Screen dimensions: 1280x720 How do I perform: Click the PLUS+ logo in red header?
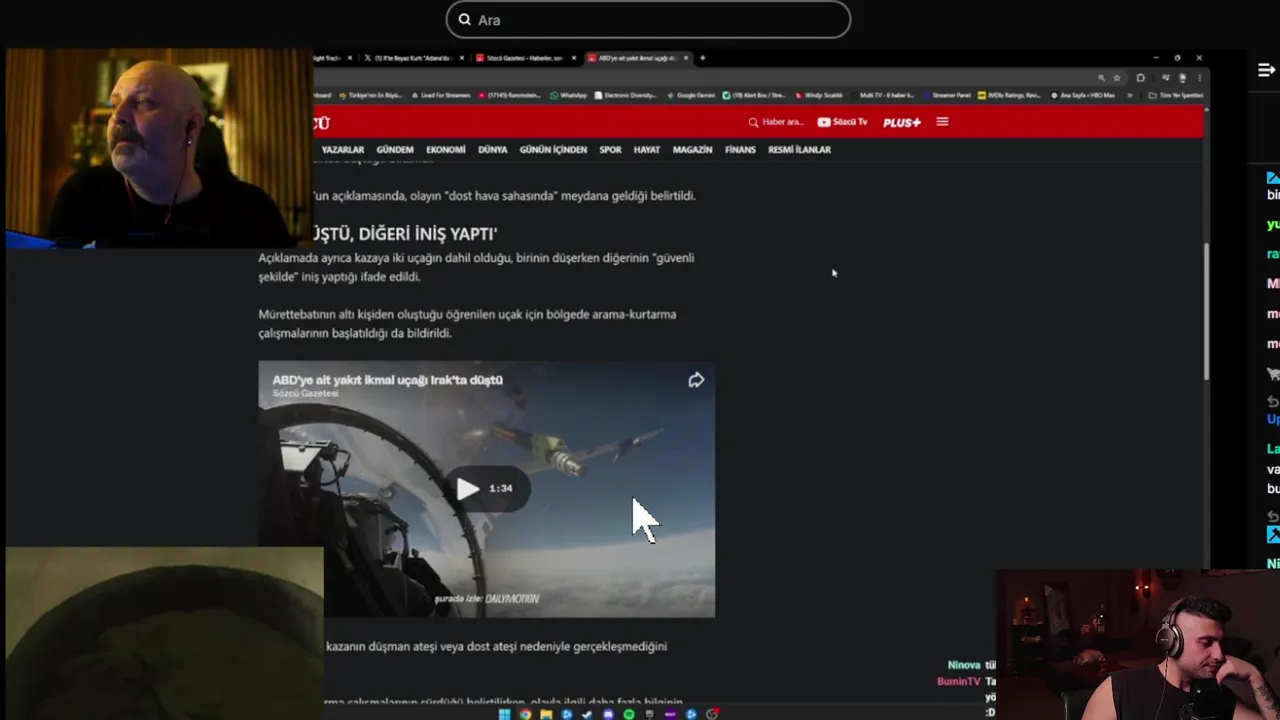[x=902, y=122]
